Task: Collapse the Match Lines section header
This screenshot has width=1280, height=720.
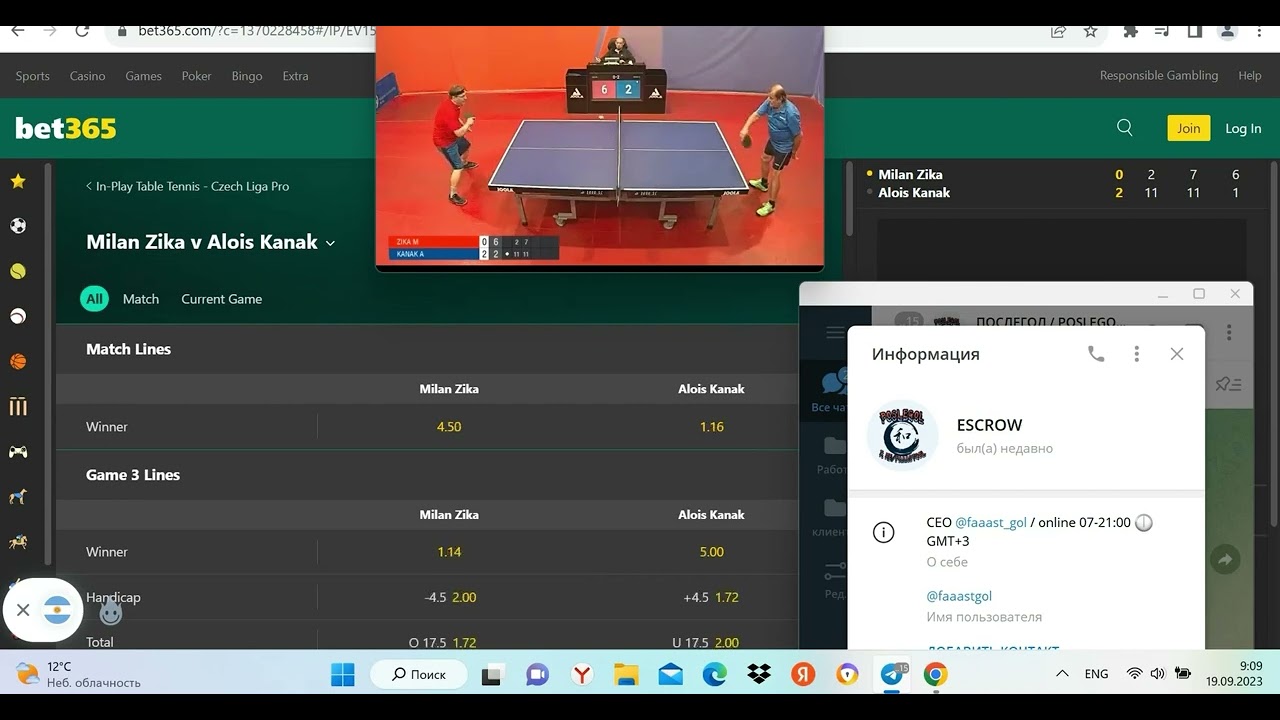Action: pyautogui.click(x=427, y=349)
